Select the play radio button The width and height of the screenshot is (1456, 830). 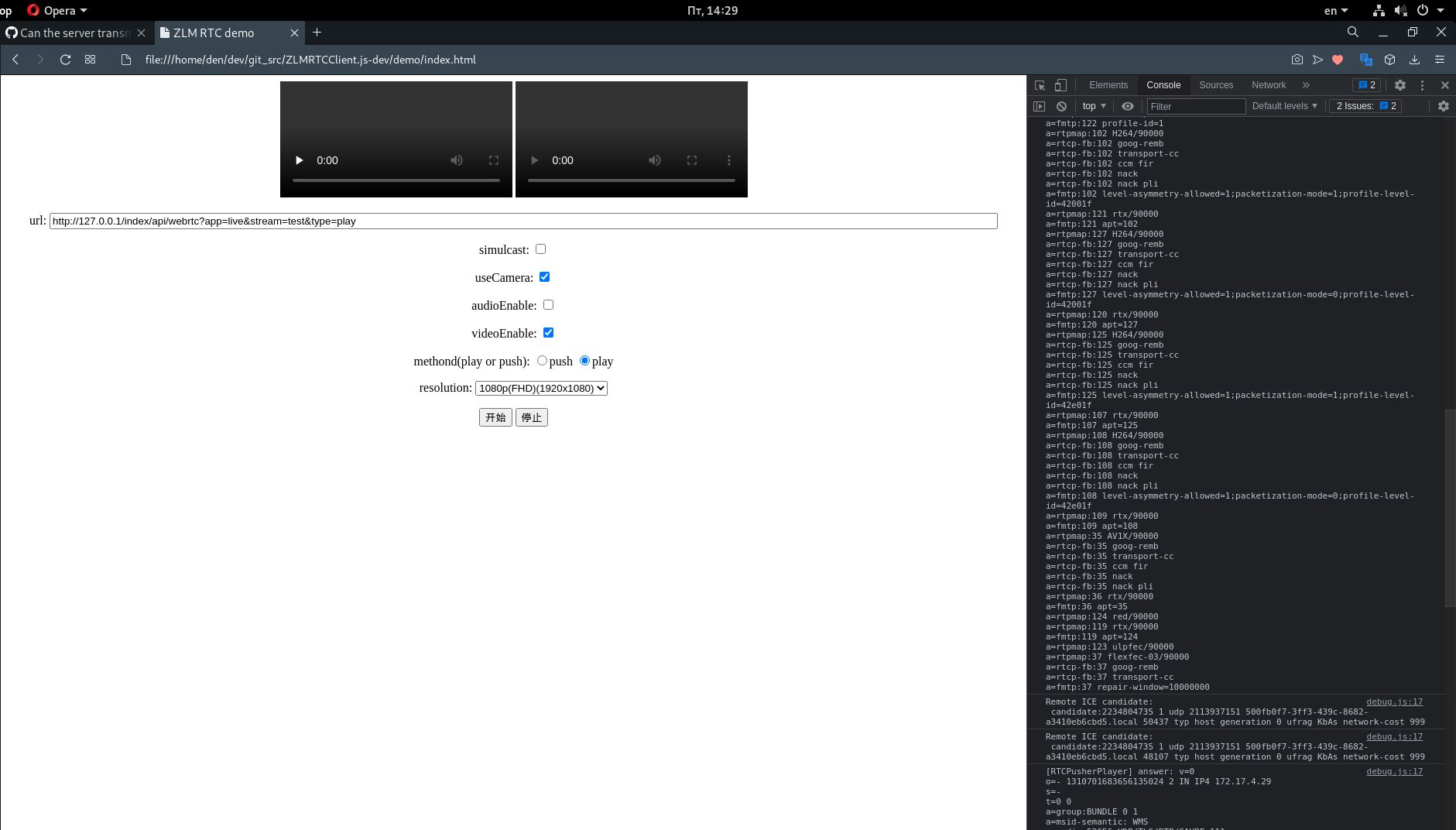point(585,361)
